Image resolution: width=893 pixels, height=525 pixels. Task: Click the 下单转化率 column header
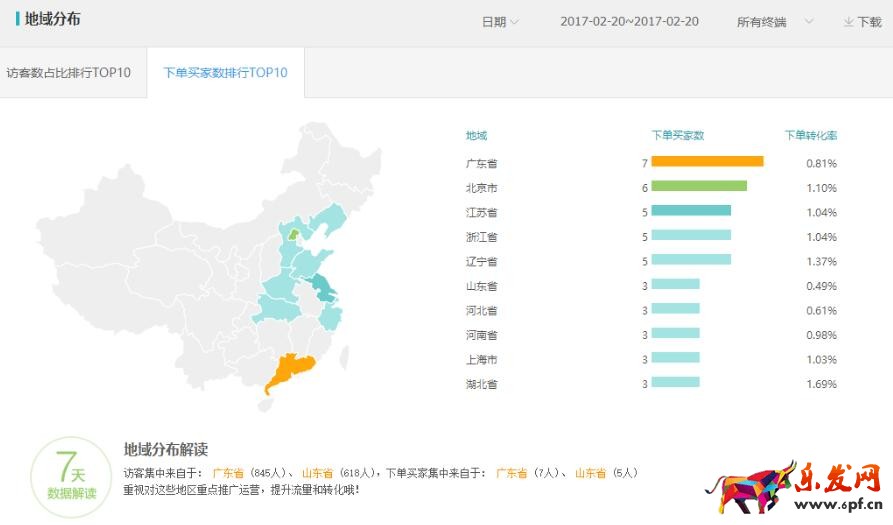click(811, 135)
